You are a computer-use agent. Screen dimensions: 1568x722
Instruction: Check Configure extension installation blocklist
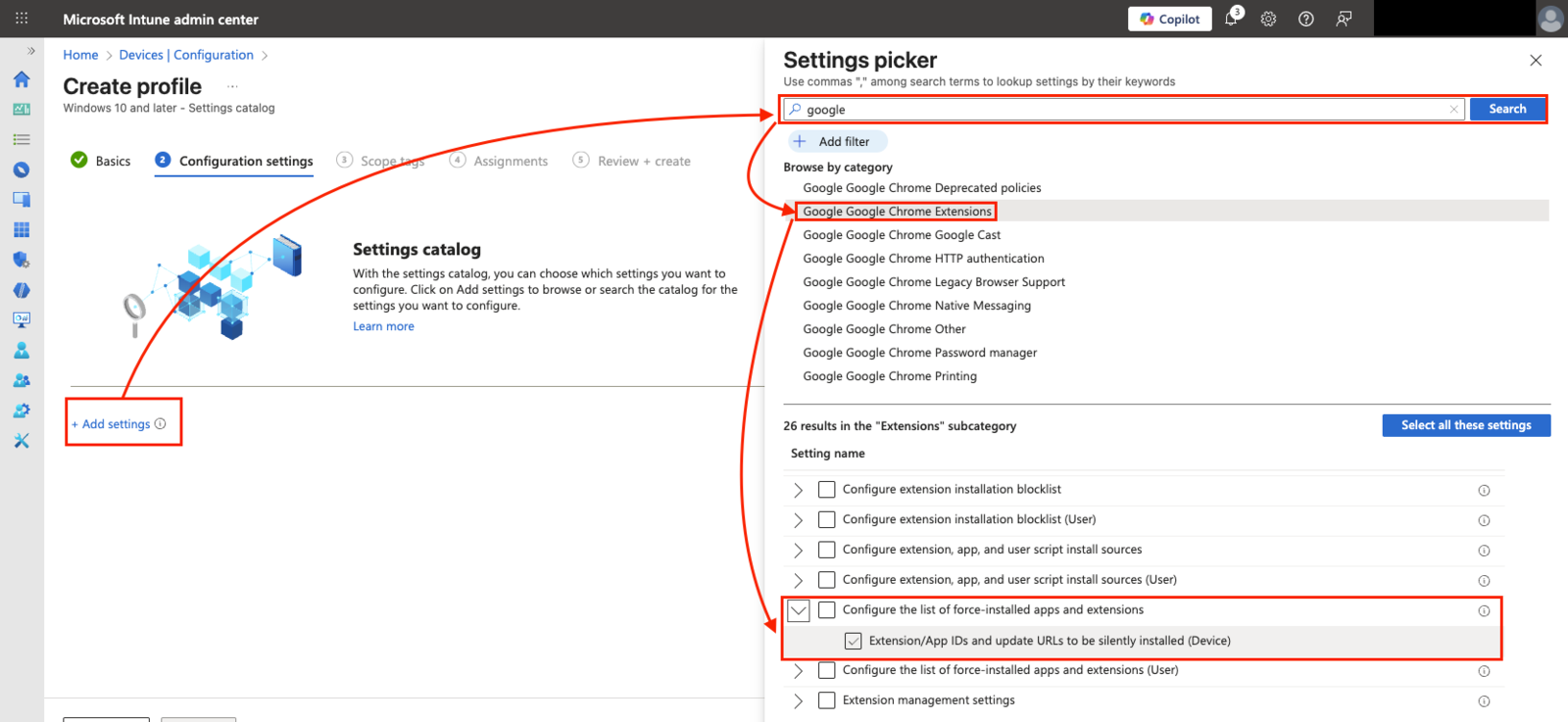click(827, 490)
